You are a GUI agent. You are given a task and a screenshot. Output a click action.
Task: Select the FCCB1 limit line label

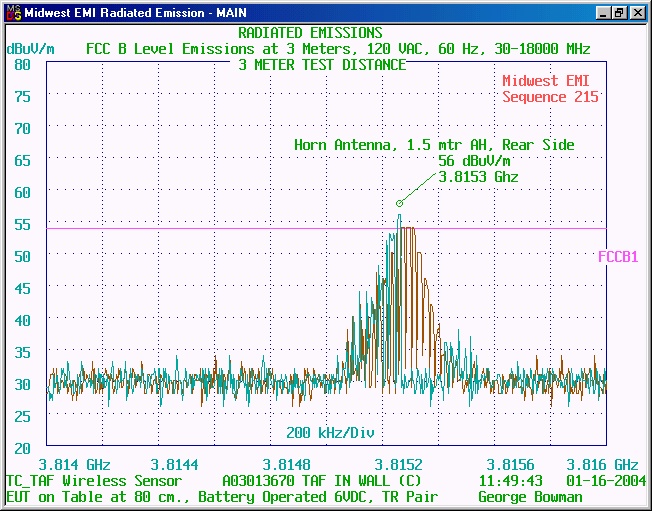pos(618,257)
